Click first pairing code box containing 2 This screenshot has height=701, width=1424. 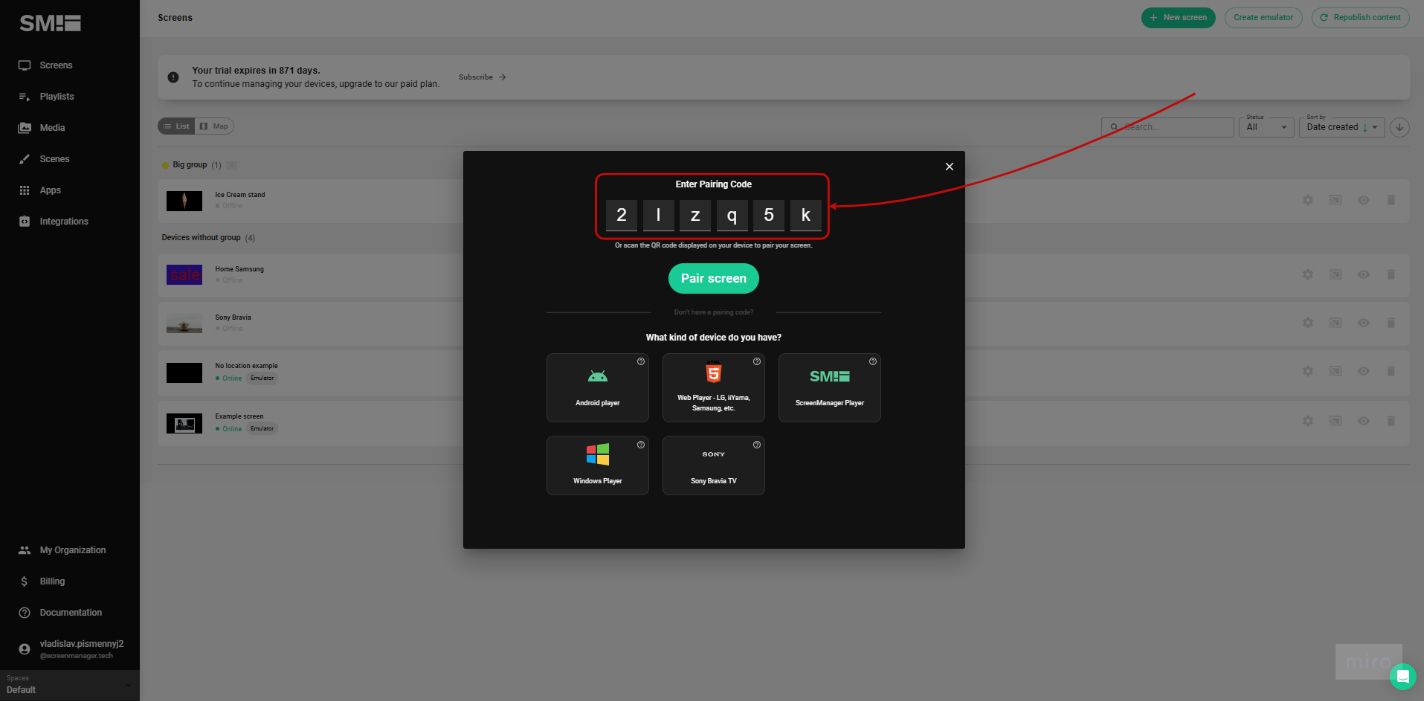[621, 215]
